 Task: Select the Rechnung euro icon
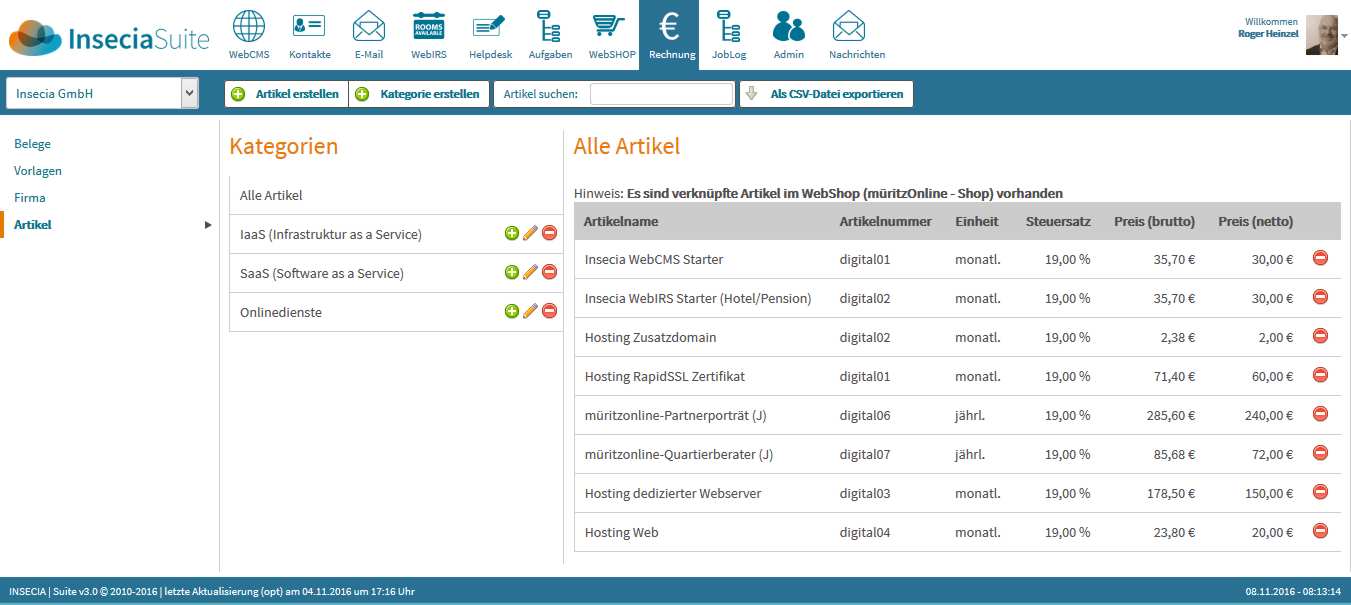pyautogui.click(x=671, y=27)
